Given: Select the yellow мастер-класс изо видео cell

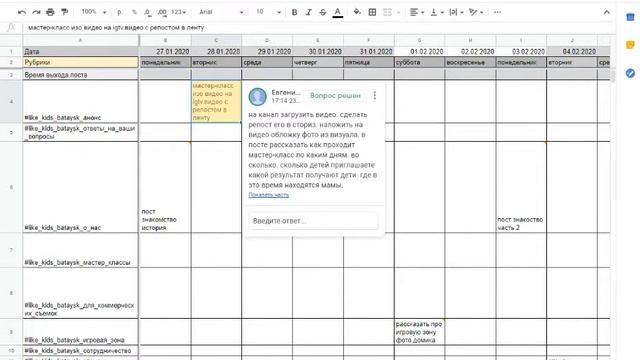Looking at the screenshot, I should click(x=216, y=101).
